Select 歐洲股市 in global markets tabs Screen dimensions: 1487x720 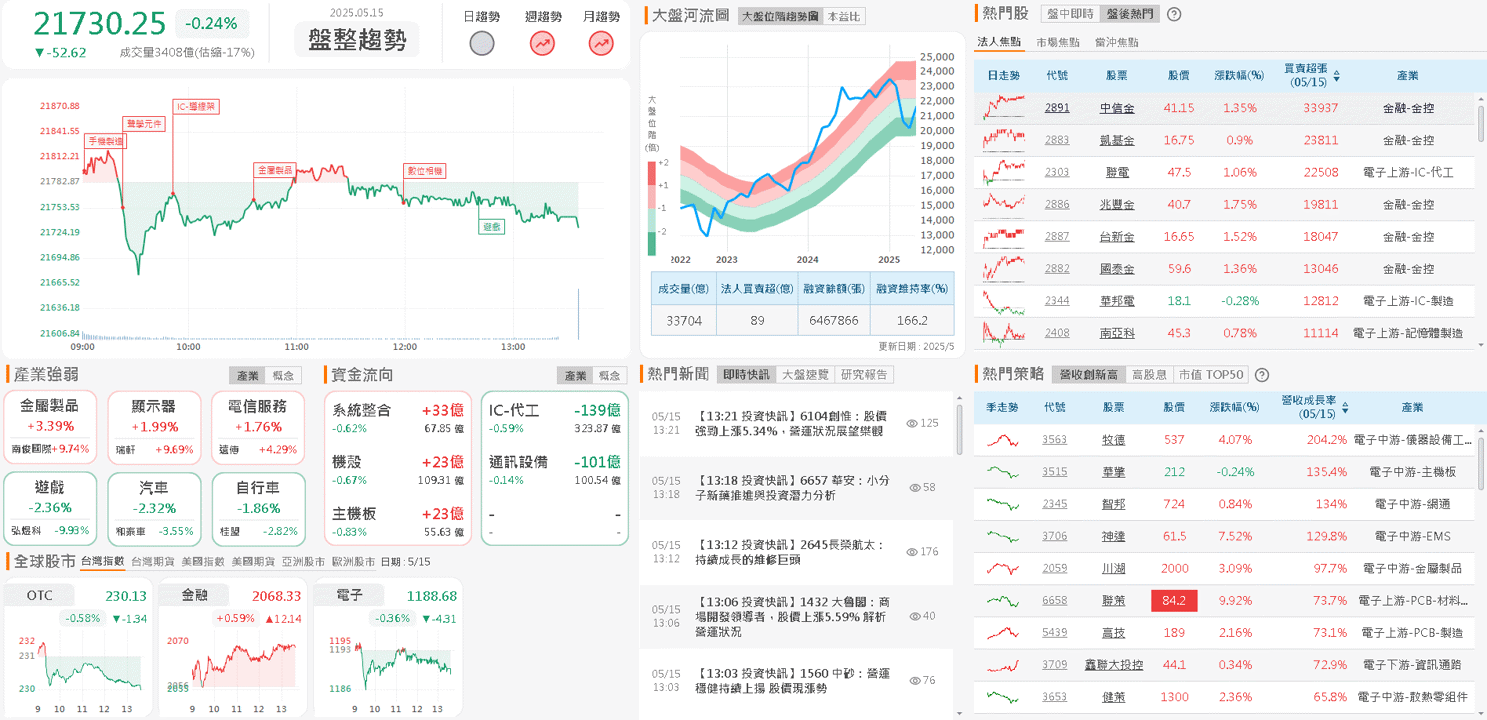353,562
